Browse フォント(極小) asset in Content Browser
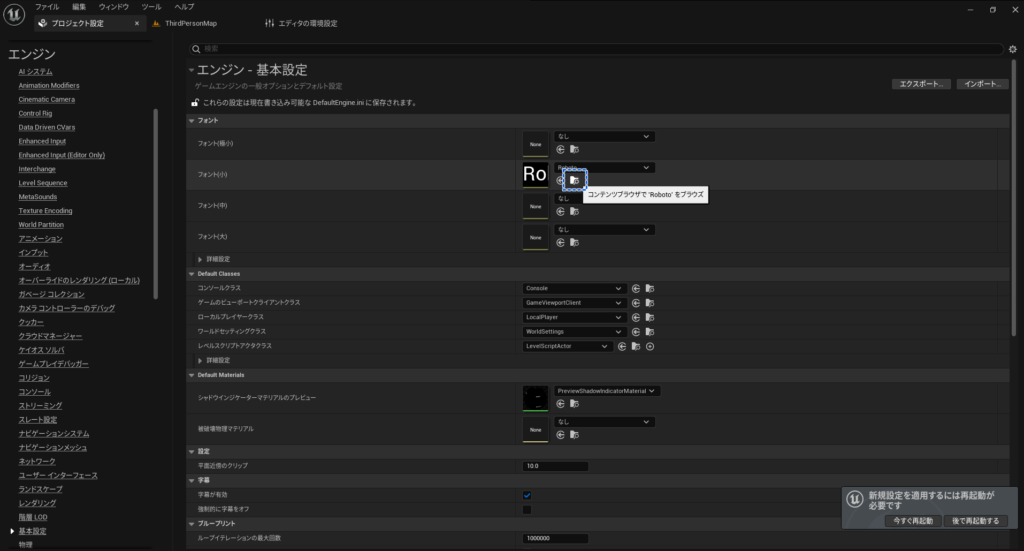 [x=574, y=150]
